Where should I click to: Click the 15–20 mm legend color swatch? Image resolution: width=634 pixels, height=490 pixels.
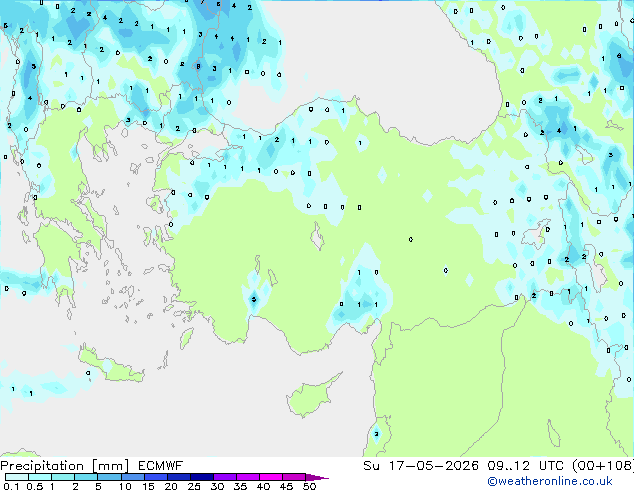[x=155, y=477]
